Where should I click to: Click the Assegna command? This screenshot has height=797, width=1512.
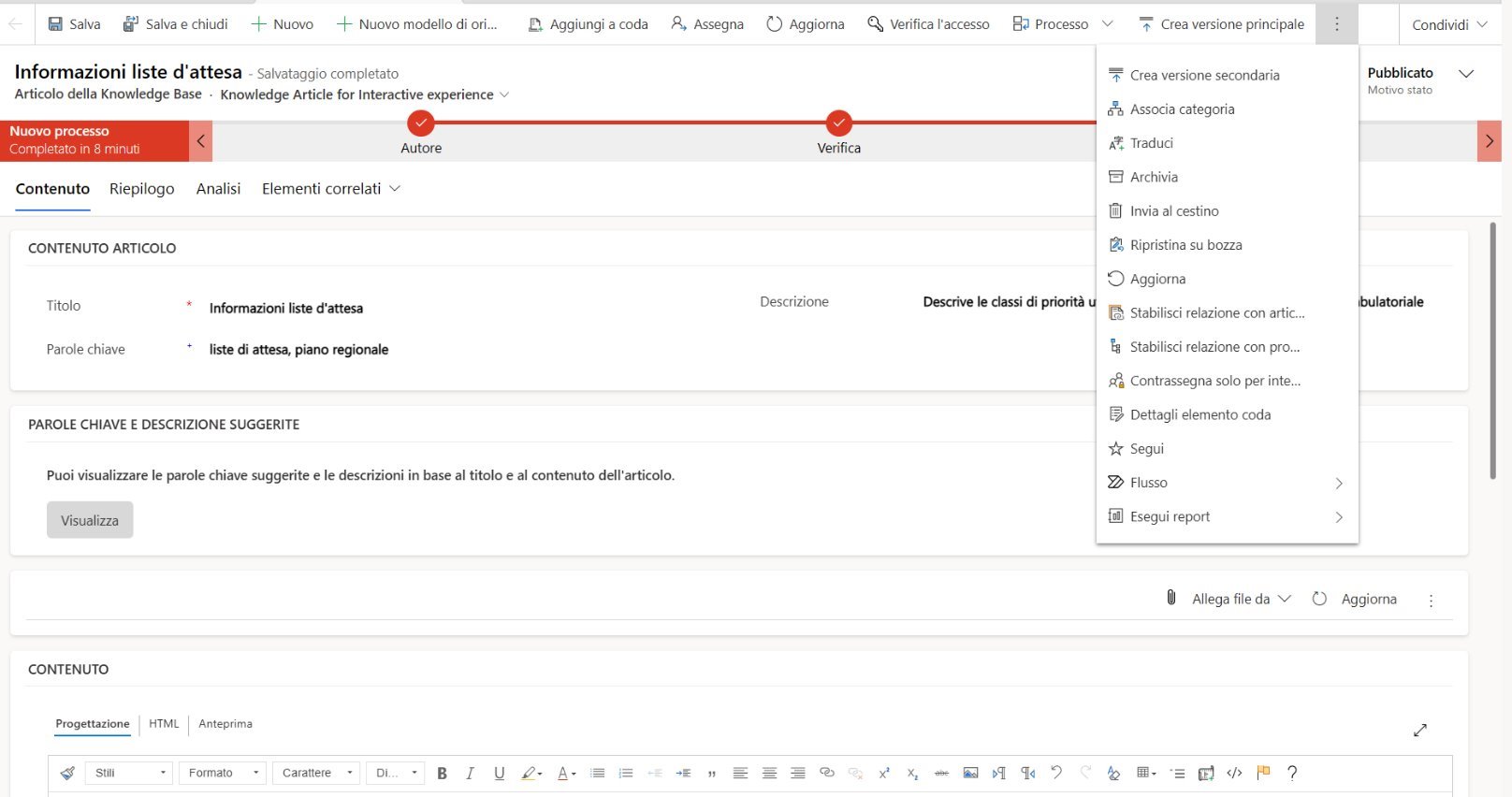[707, 24]
